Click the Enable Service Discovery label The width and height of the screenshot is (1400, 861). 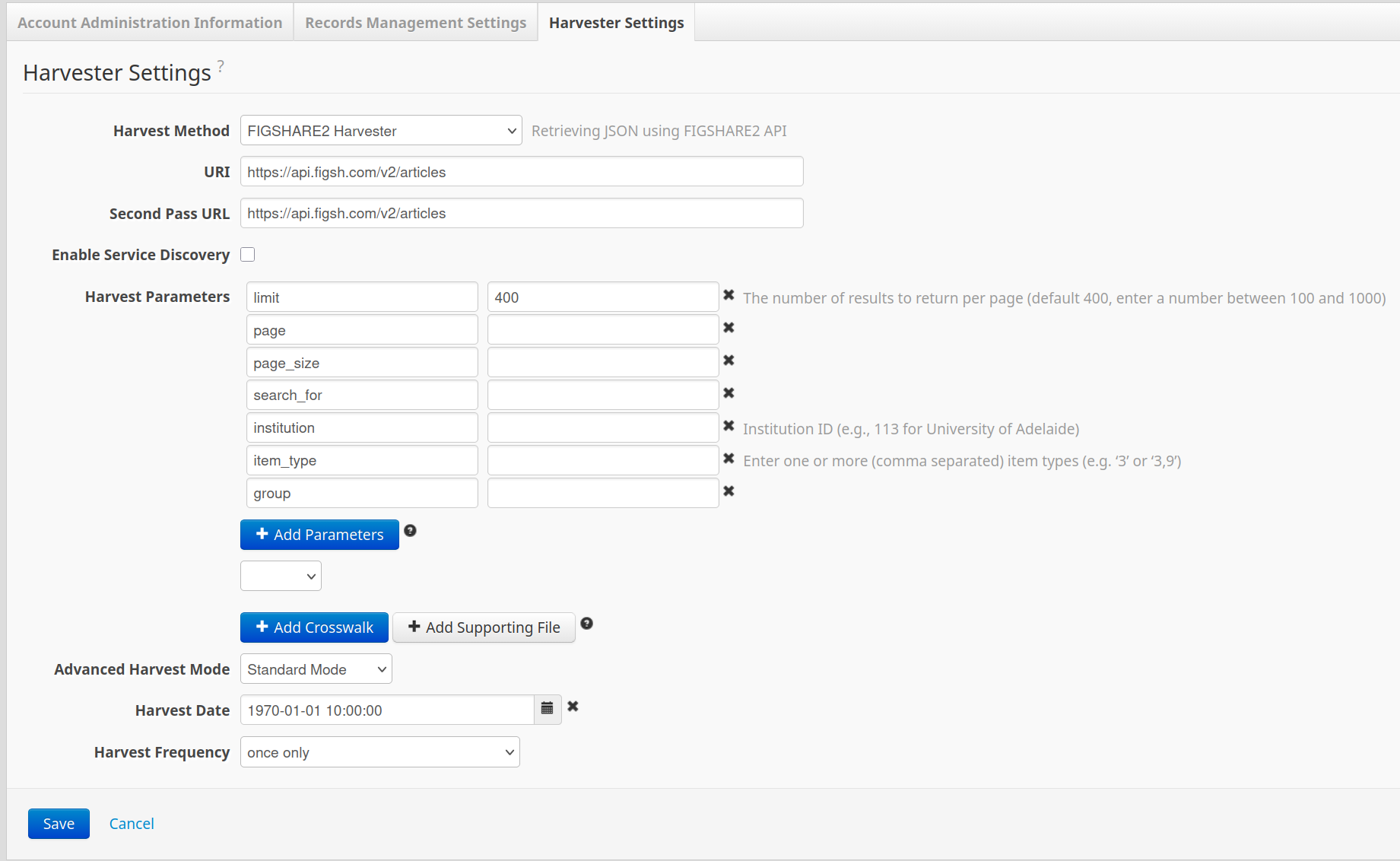tap(141, 255)
